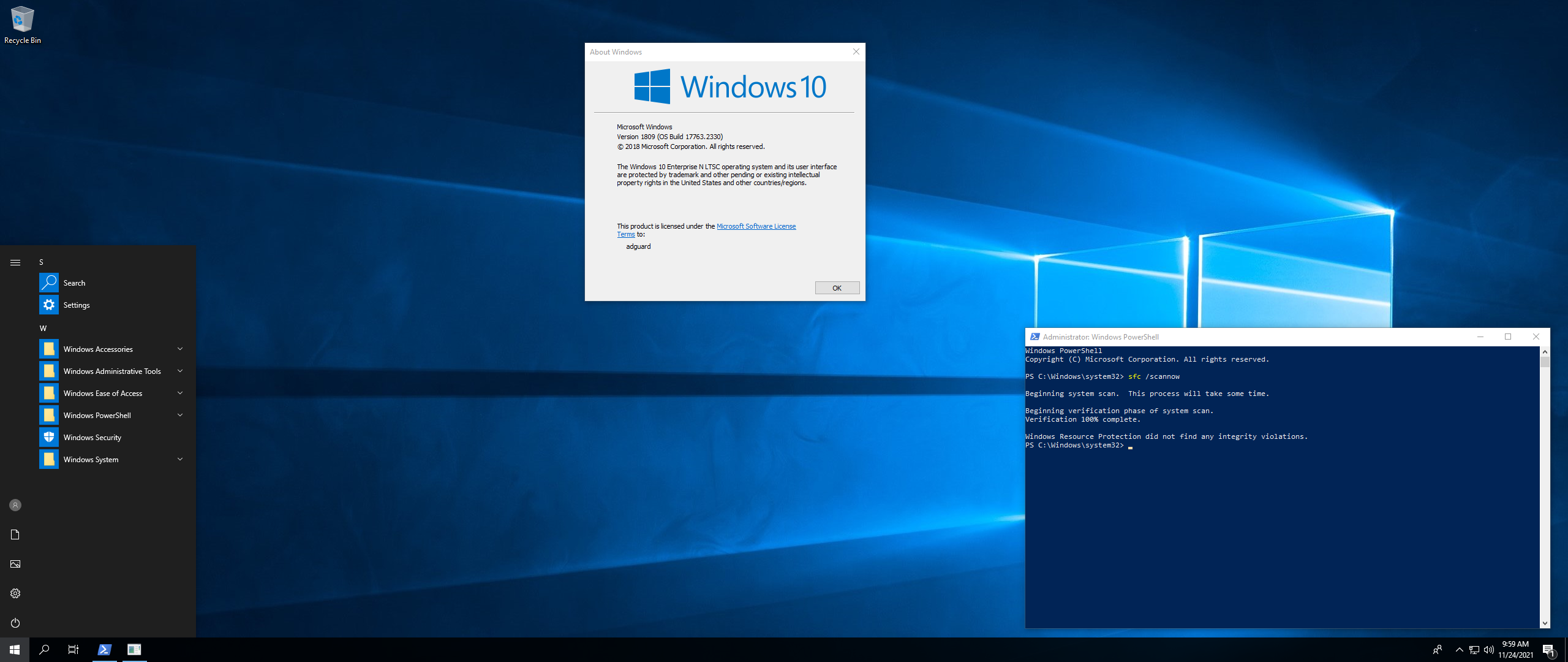Screen dimensions: 1568x662
Task: Click 'sfc /scannow' command text in PowerShell
Action: 1153,376
